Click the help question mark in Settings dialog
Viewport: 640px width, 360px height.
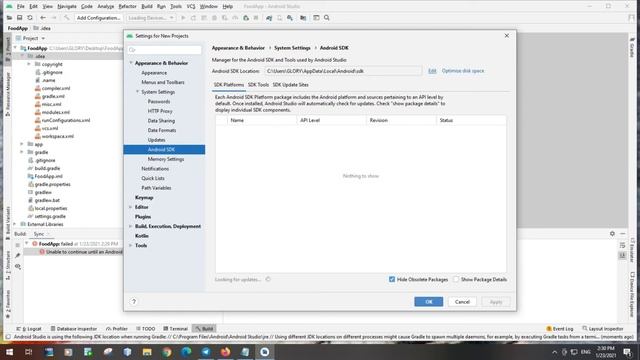pyautogui.click(x=133, y=302)
